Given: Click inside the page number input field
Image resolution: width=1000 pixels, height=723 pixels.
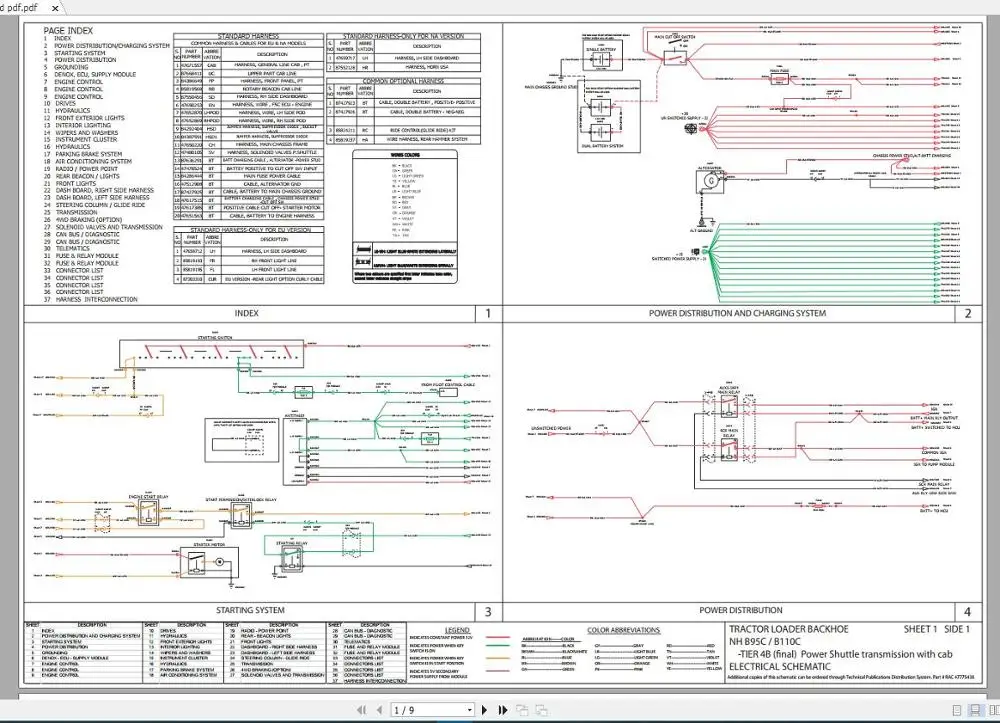Looking at the screenshot, I should 425,710.
